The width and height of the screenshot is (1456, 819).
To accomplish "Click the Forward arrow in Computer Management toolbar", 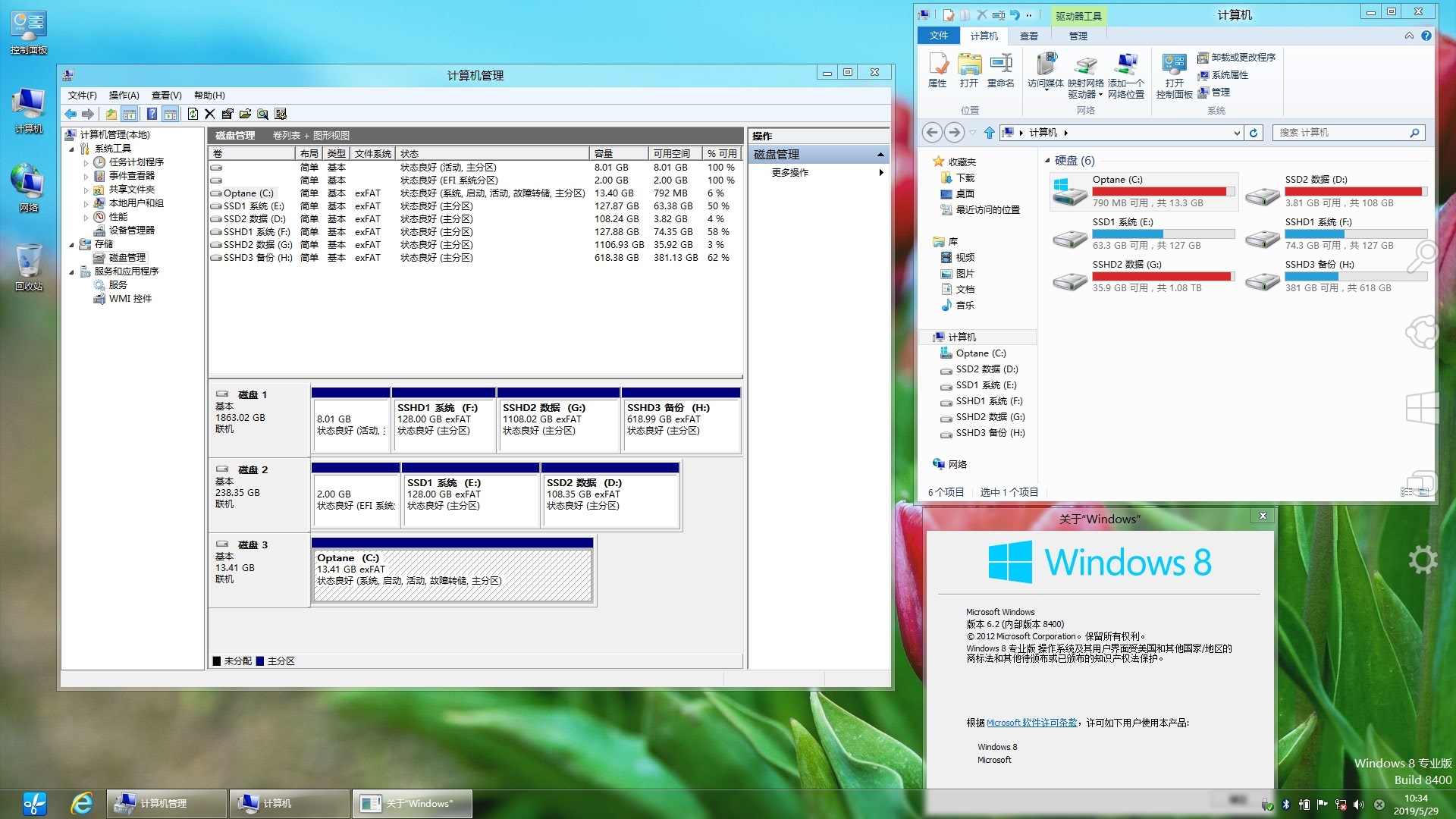I will tap(88, 114).
